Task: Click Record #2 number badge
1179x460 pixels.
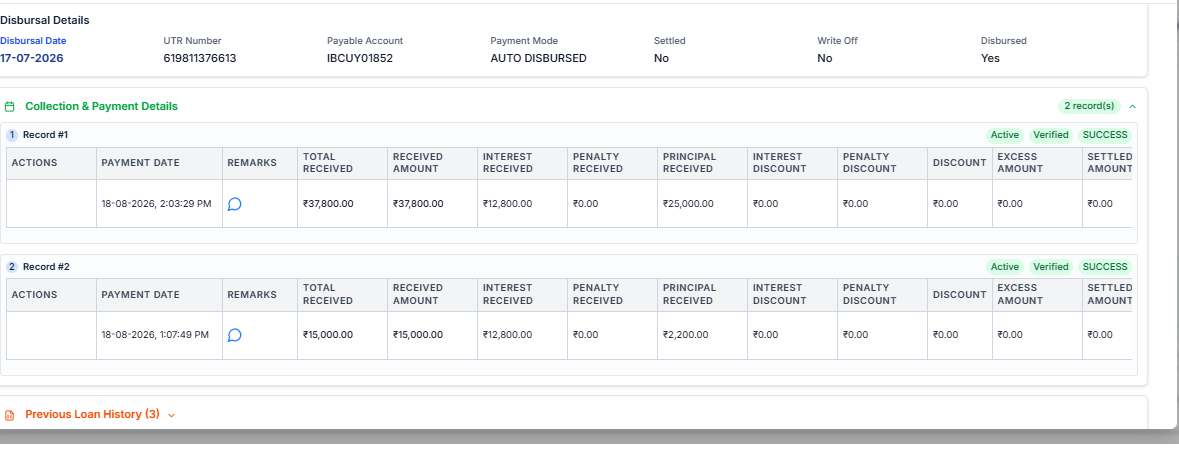Action: click(12, 267)
